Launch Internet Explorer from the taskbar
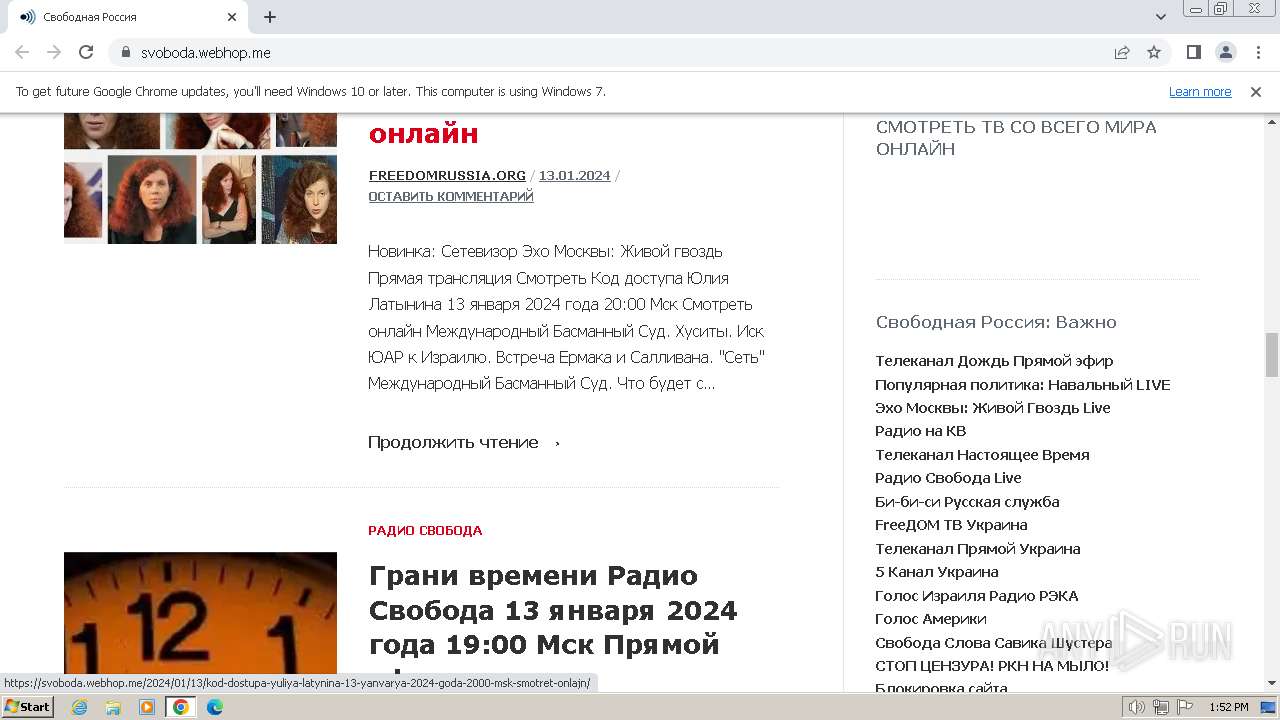The image size is (1280, 720). pyautogui.click(x=79, y=707)
